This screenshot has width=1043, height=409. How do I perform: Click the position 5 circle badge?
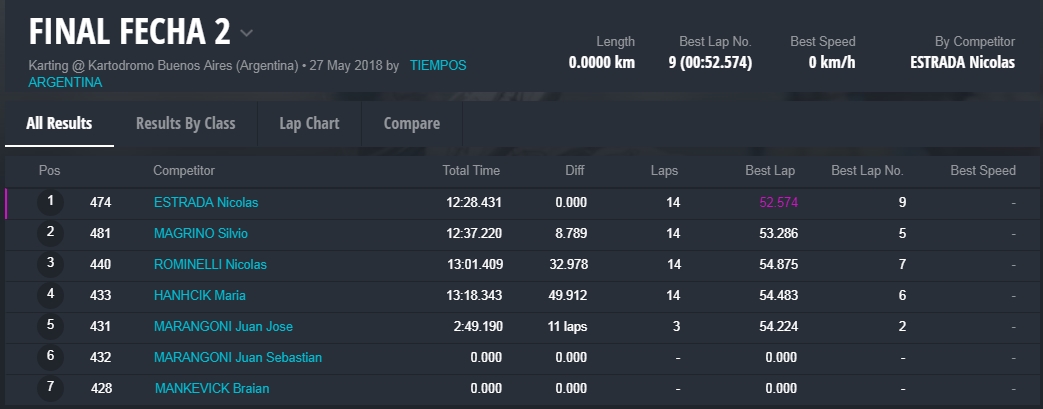tap(50, 327)
